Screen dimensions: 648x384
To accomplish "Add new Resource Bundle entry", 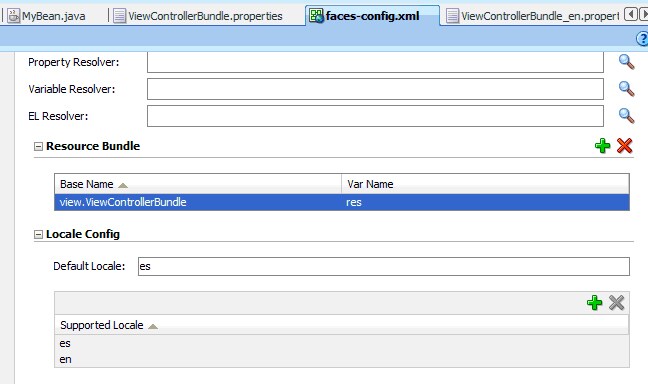I will click(602, 145).
